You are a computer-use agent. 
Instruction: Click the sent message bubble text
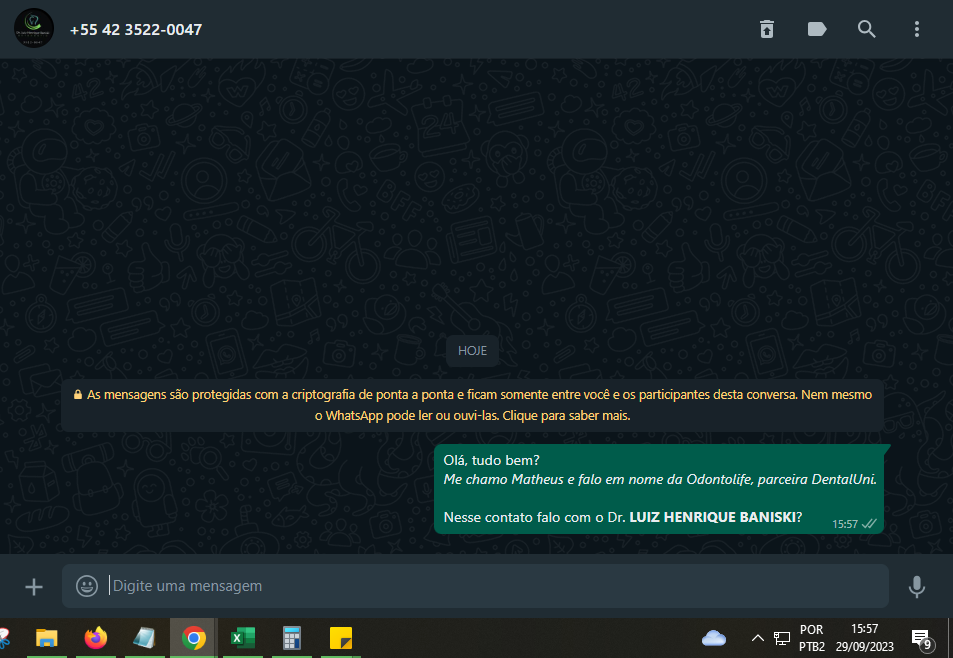click(x=660, y=488)
